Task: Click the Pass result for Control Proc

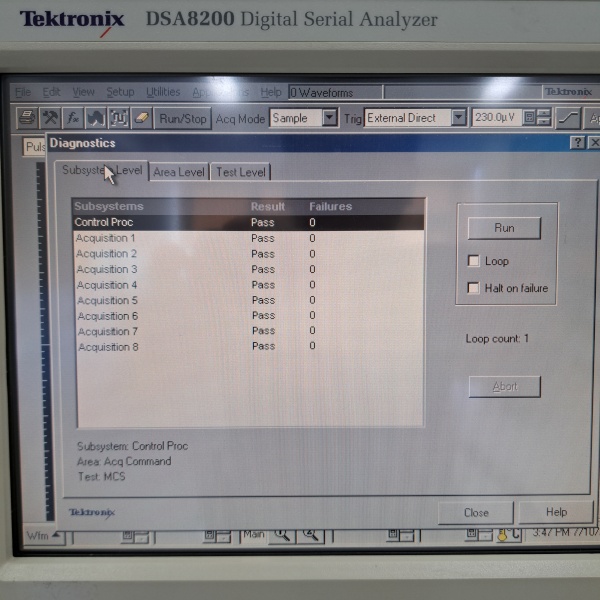Action: (262, 222)
